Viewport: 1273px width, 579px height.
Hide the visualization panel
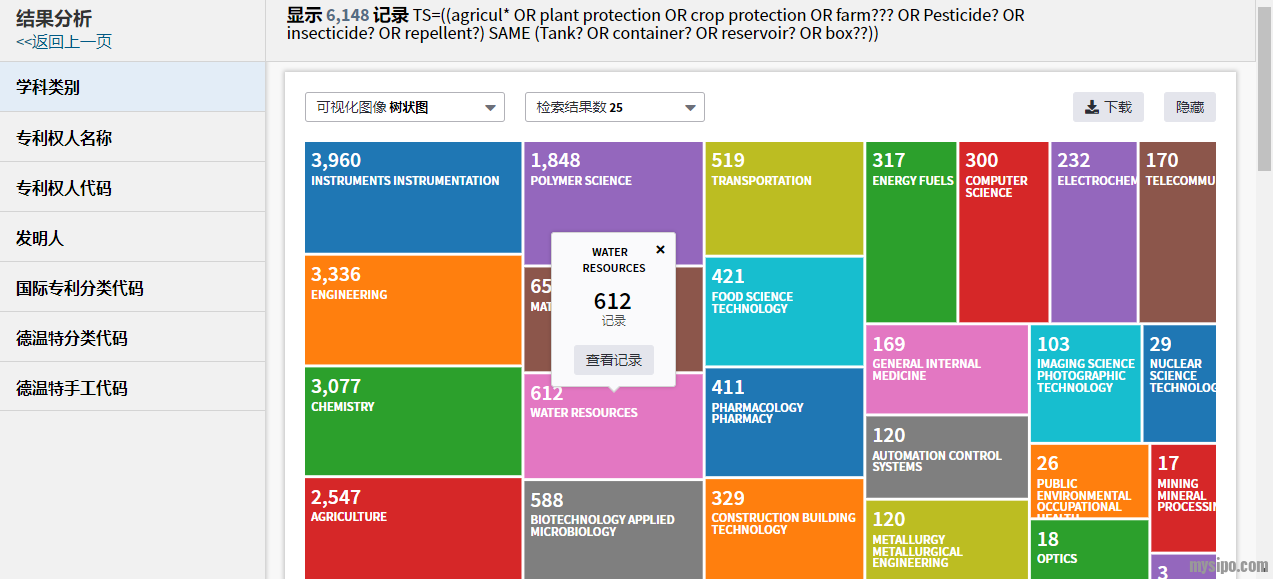[1190, 107]
